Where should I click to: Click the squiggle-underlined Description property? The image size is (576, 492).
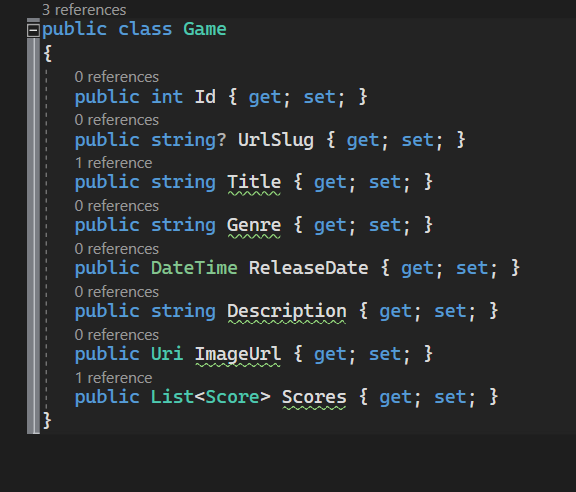click(287, 312)
